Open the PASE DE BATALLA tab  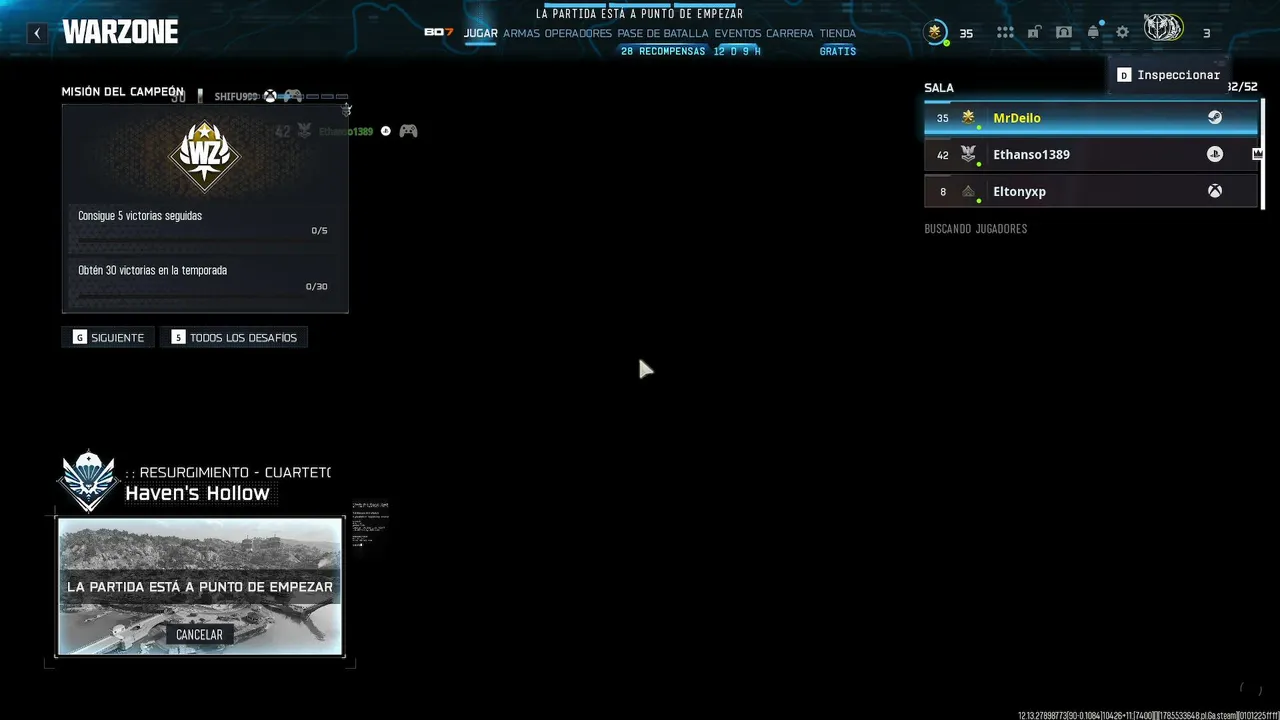click(663, 33)
